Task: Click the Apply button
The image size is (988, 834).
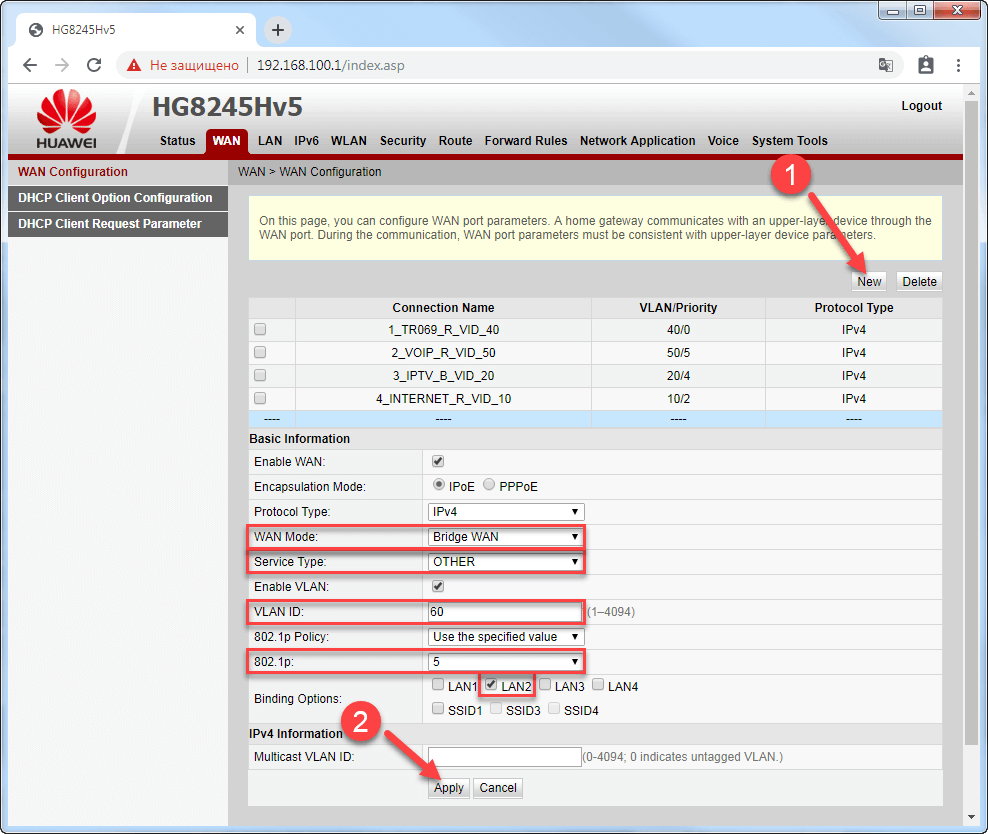Action: [x=449, y=788]
